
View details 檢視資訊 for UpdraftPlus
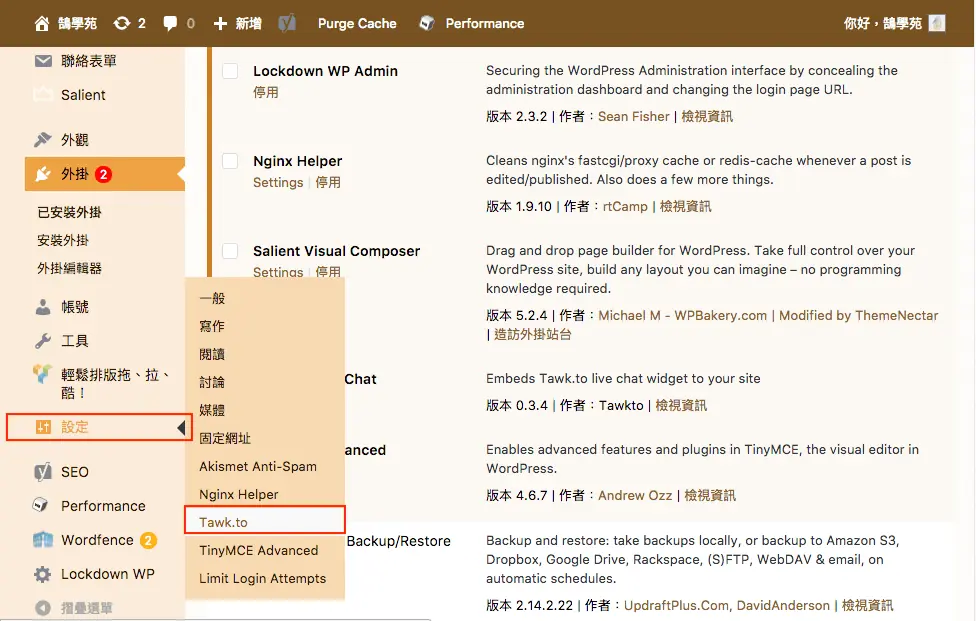point(868,605)
